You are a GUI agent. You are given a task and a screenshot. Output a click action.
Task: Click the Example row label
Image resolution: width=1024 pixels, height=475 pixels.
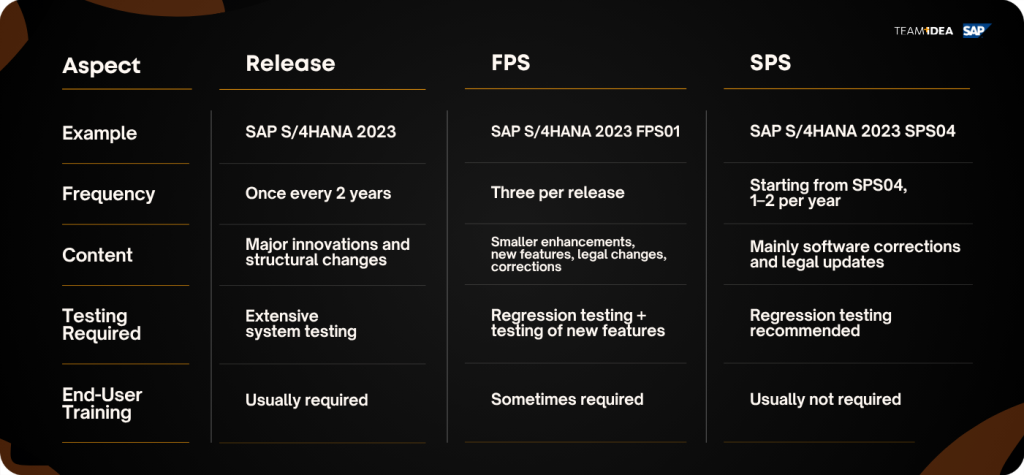100,133
